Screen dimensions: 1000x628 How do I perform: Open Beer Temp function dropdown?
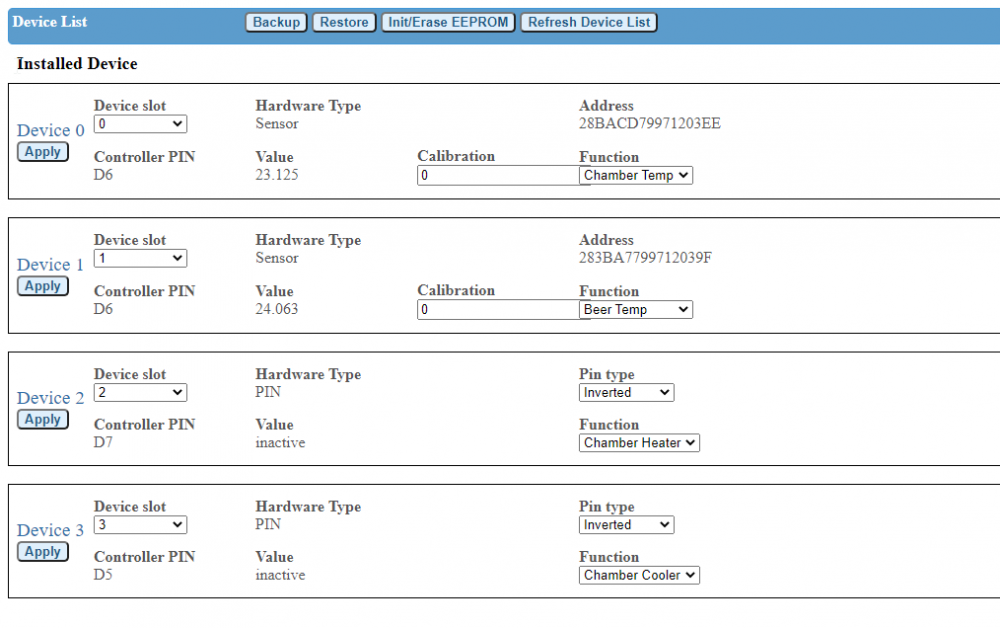click(636, 310)
